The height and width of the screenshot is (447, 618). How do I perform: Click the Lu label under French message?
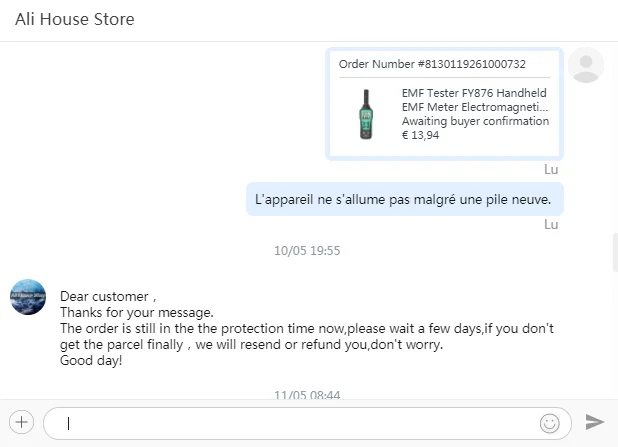click(551, 224)
